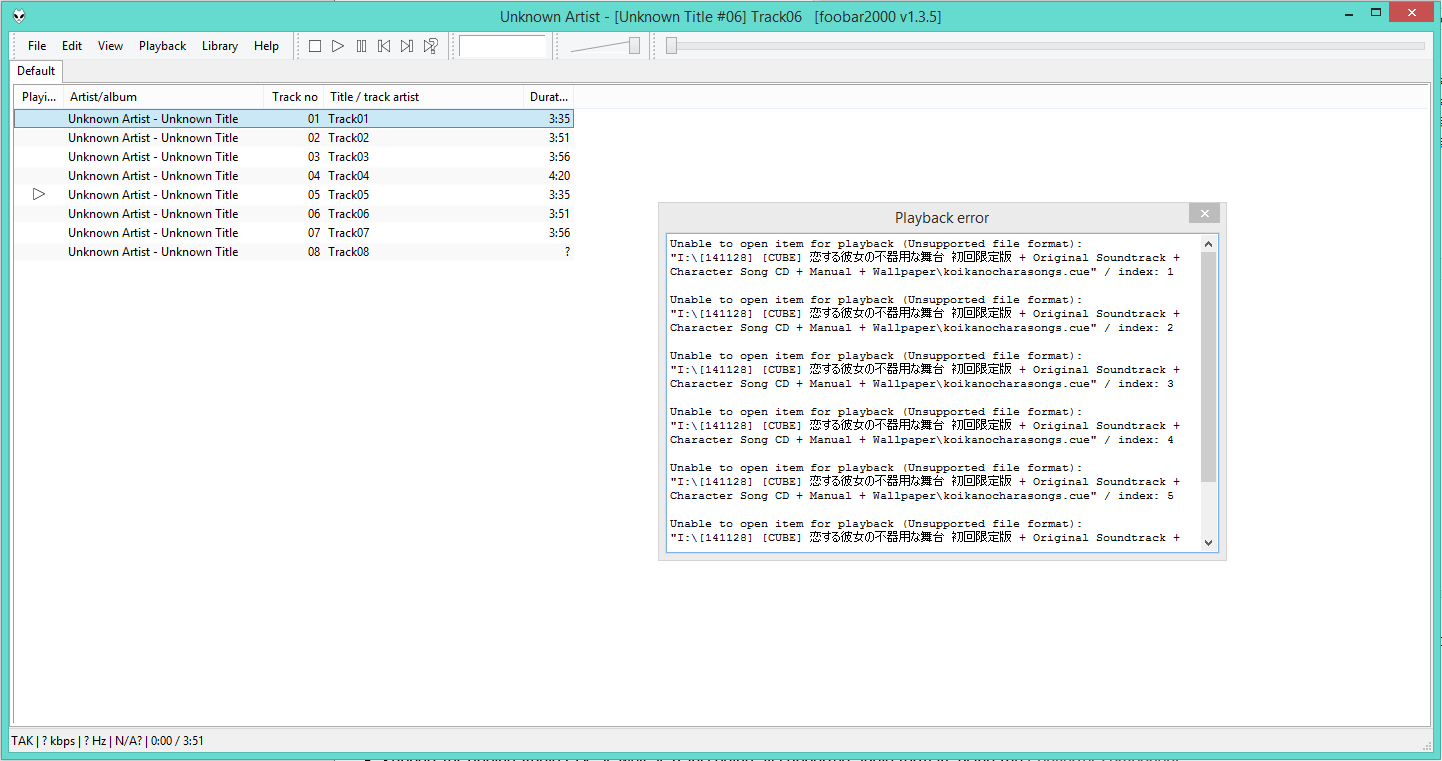Click the playing indicator arrow on Track05
1442x761 pixels.
[39, 194]
